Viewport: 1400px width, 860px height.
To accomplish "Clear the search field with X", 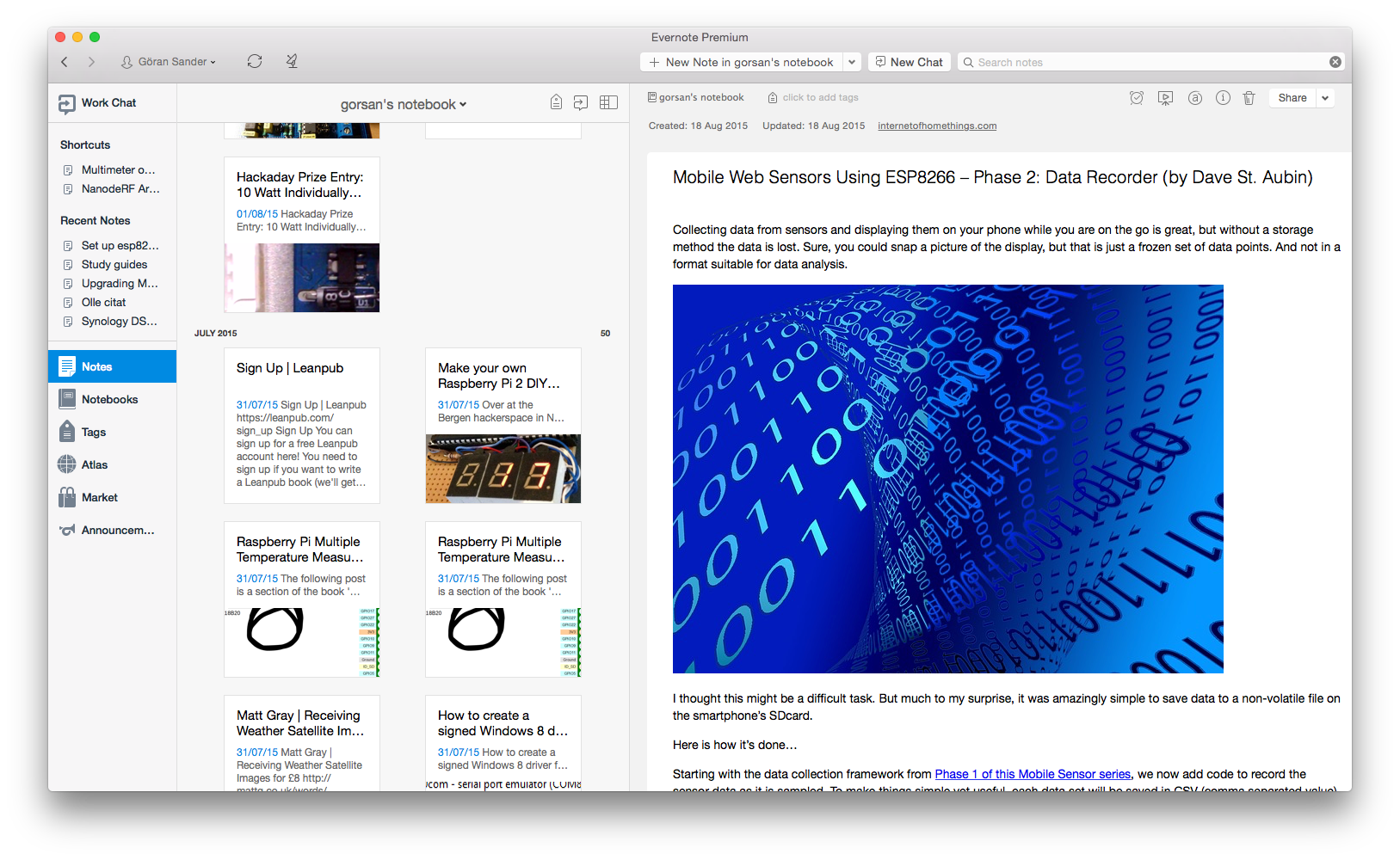I will pos(1335,62).
